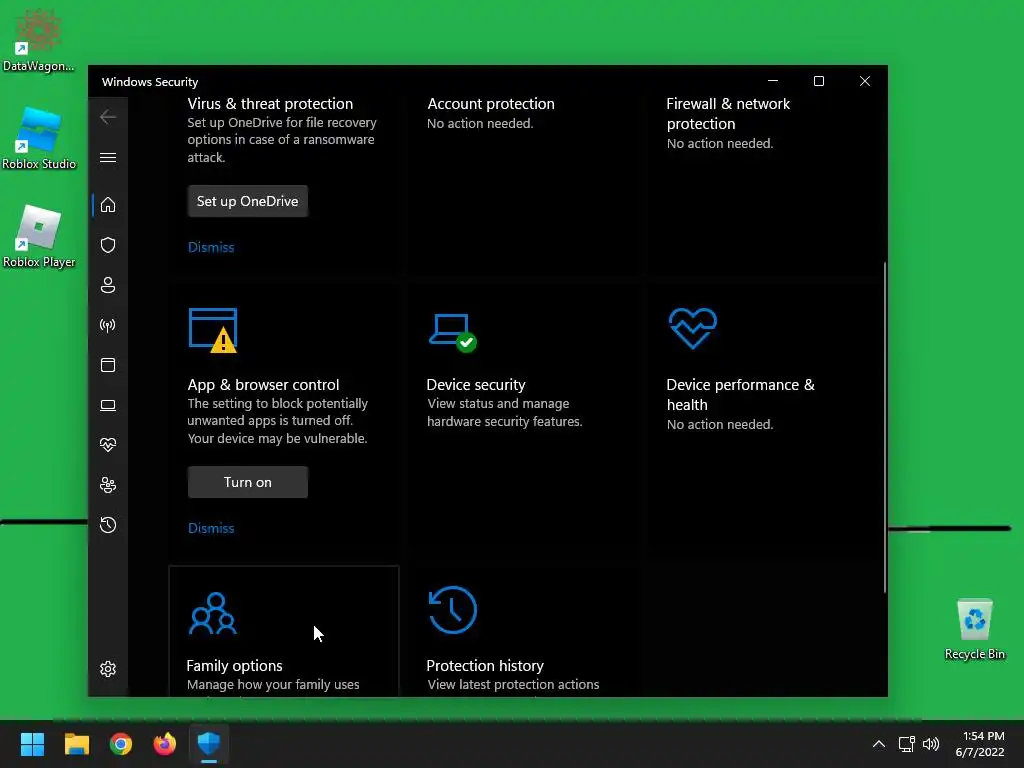Open the Windows Start menu
Viewport: 1024px width, 768px height.
pyautogui.click(x=32, y=744)
